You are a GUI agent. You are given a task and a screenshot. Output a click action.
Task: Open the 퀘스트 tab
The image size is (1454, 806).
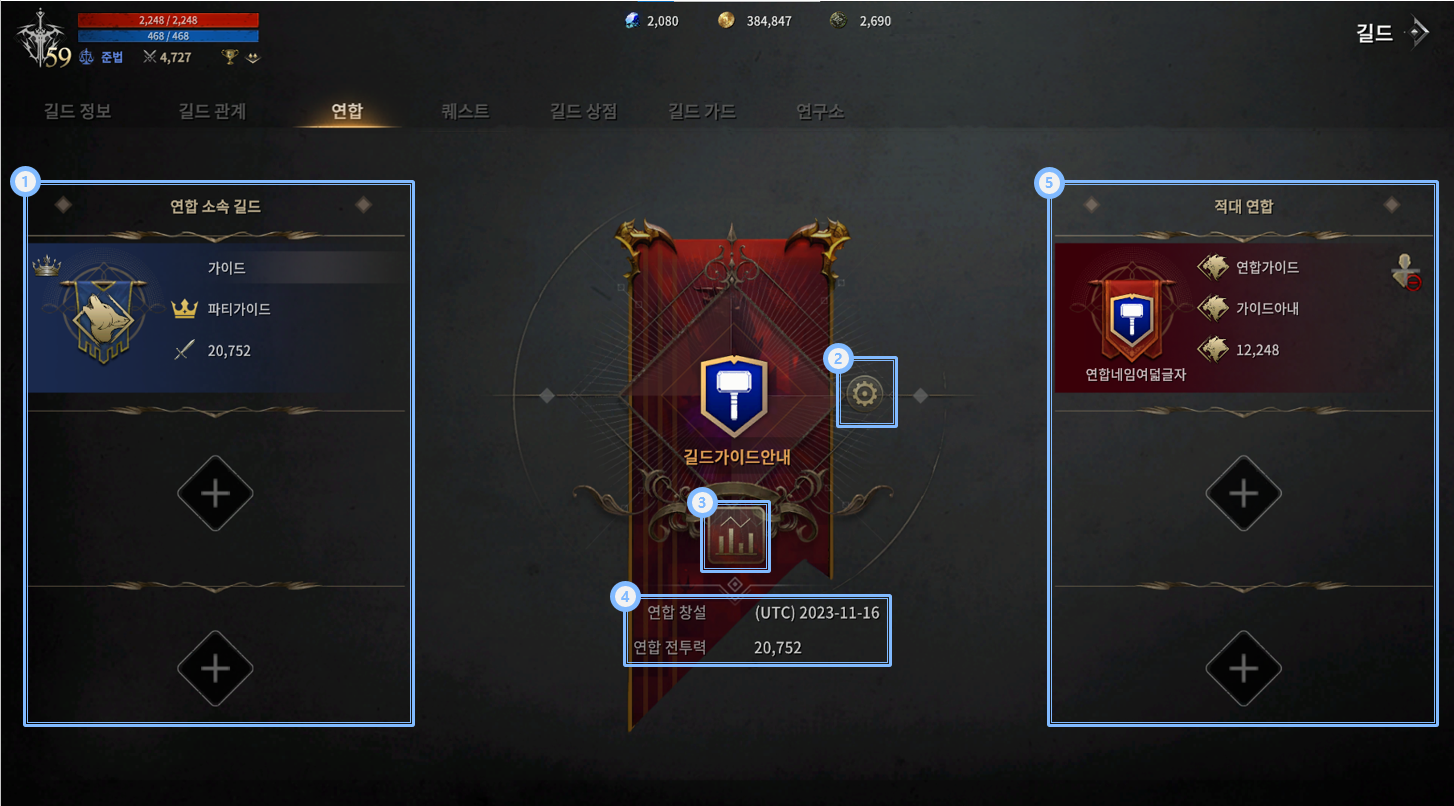coord(465,111)
